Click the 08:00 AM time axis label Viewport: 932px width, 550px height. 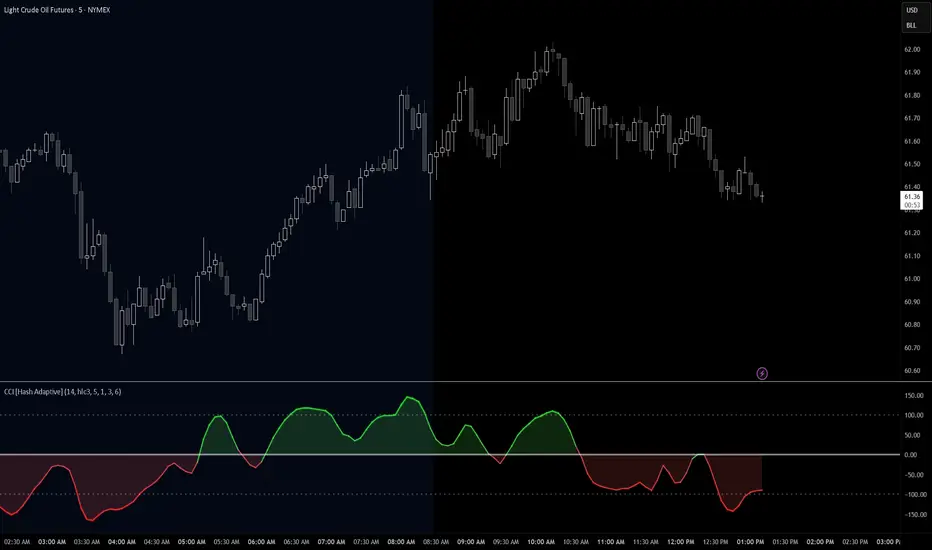point(401,542)
